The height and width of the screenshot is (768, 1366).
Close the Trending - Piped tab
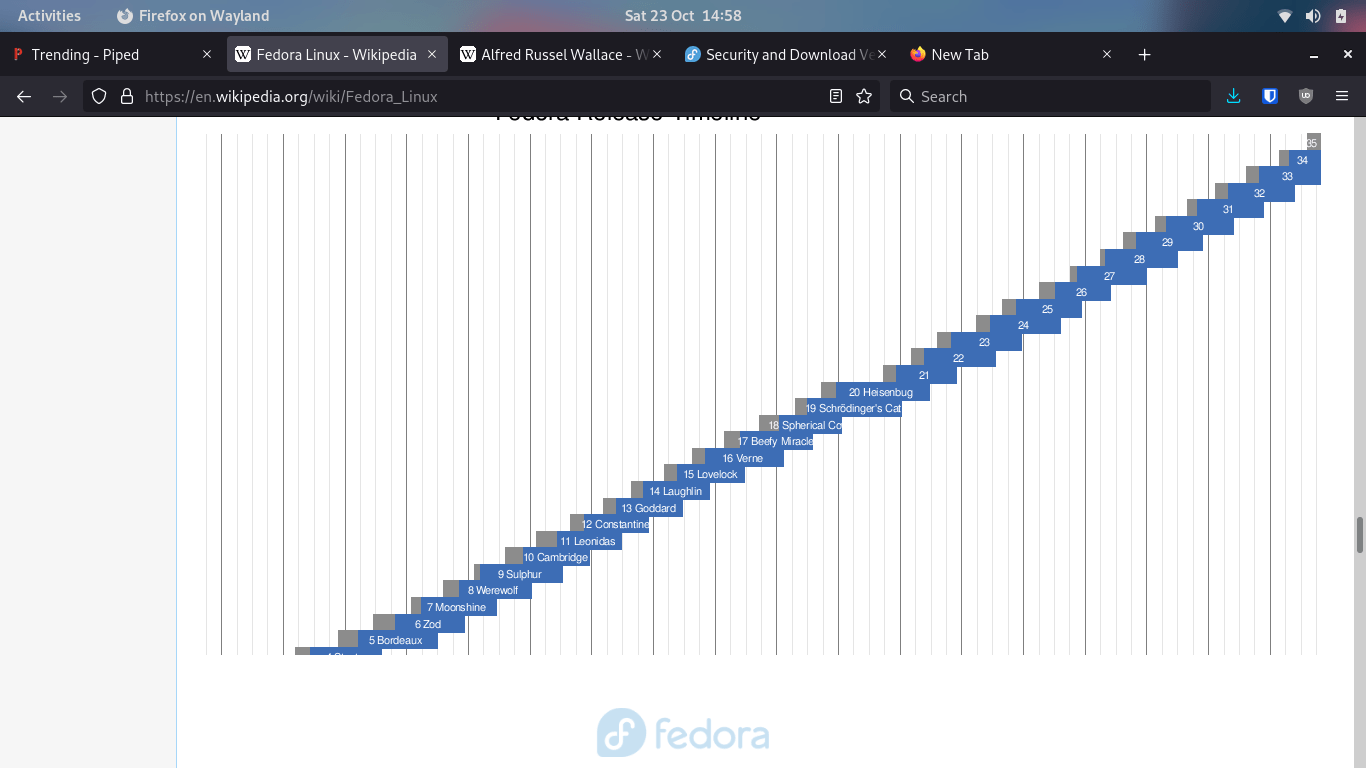point(207,55)
